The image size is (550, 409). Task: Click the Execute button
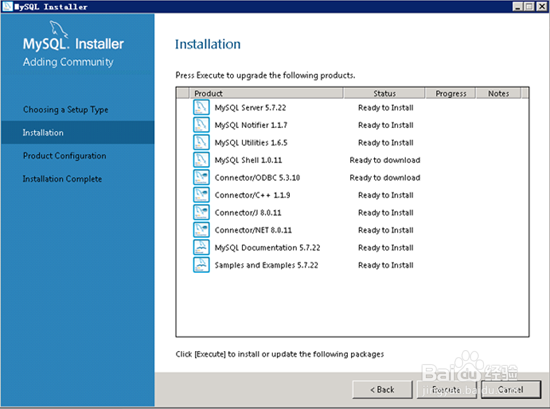pos(447,389)
